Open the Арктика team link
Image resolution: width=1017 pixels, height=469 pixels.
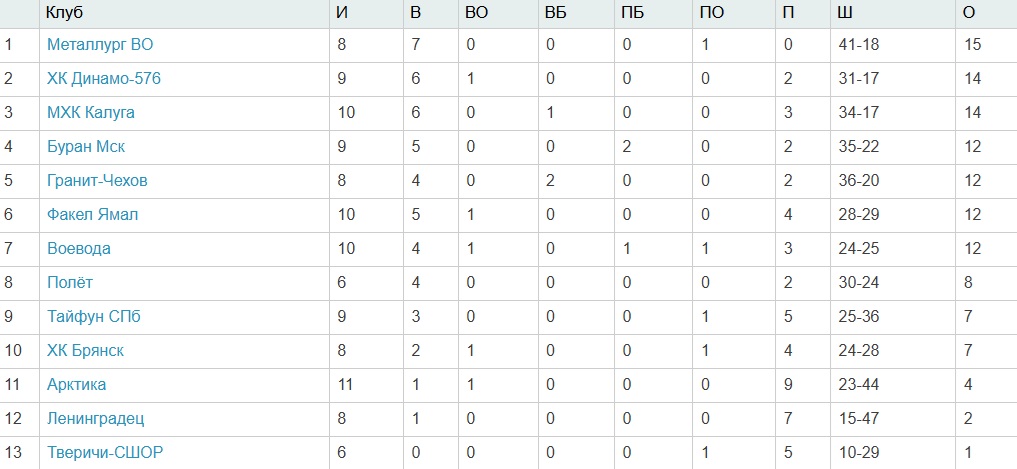point(76,385)
